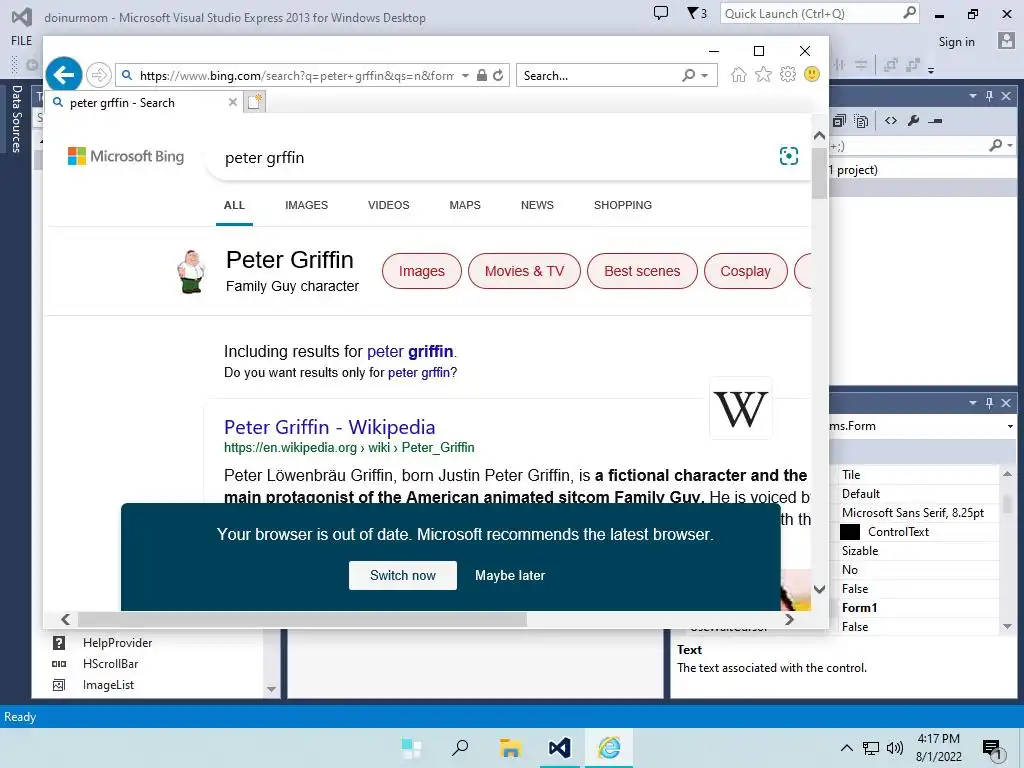Click Maybe later

click(510, 575)
